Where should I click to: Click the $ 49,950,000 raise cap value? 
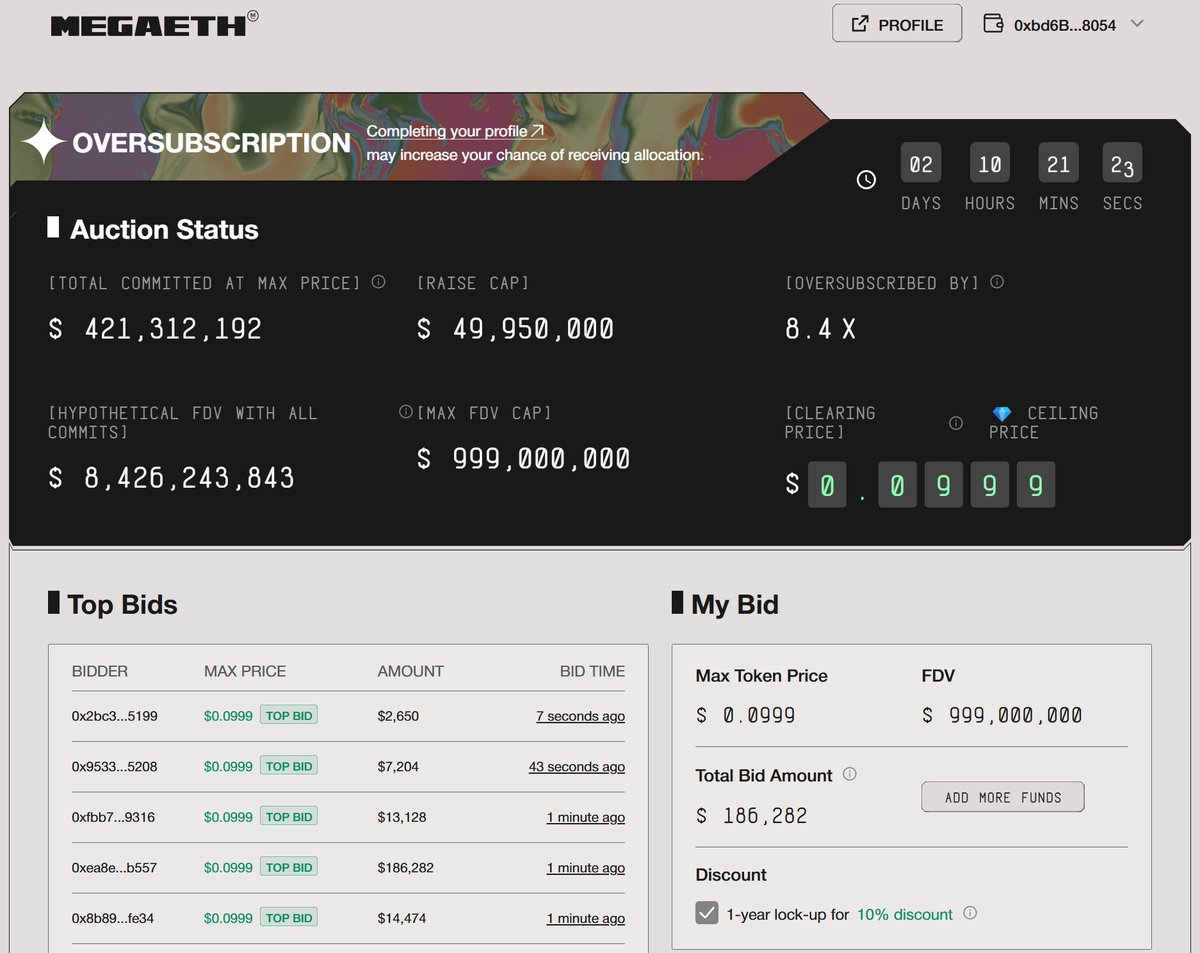point(516,329)
